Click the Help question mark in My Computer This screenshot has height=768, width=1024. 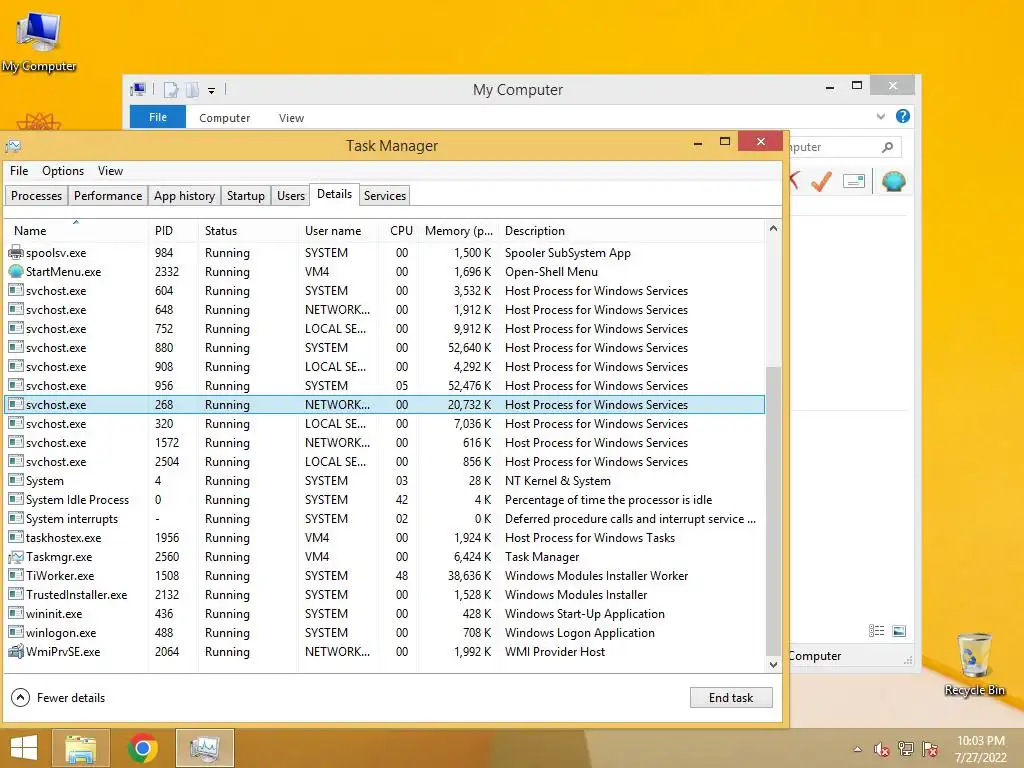903,116
